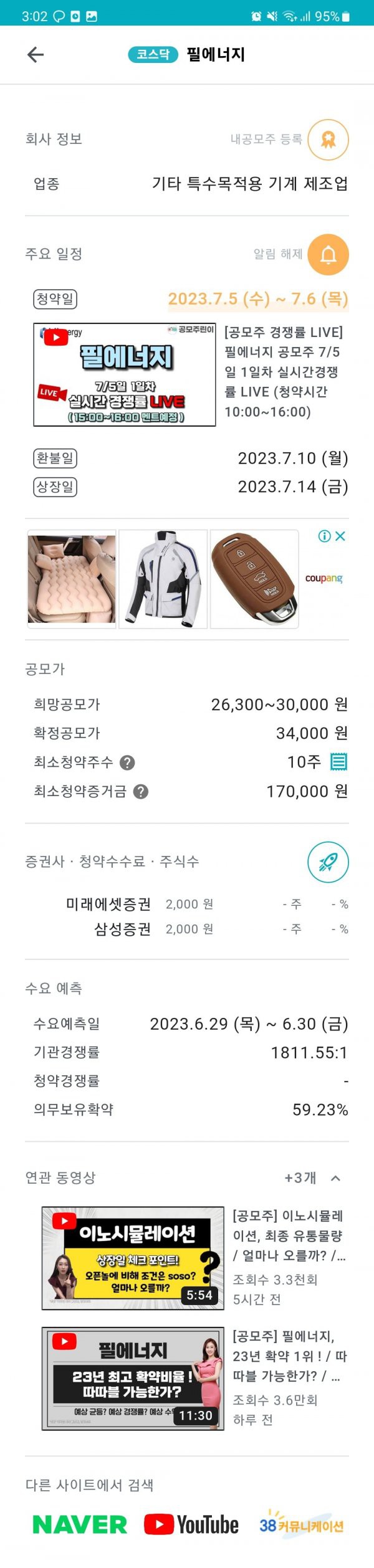Play the 필에너지 23년 확약 1위 video
Viewport: 374px width, 1568px height.
133,1378
